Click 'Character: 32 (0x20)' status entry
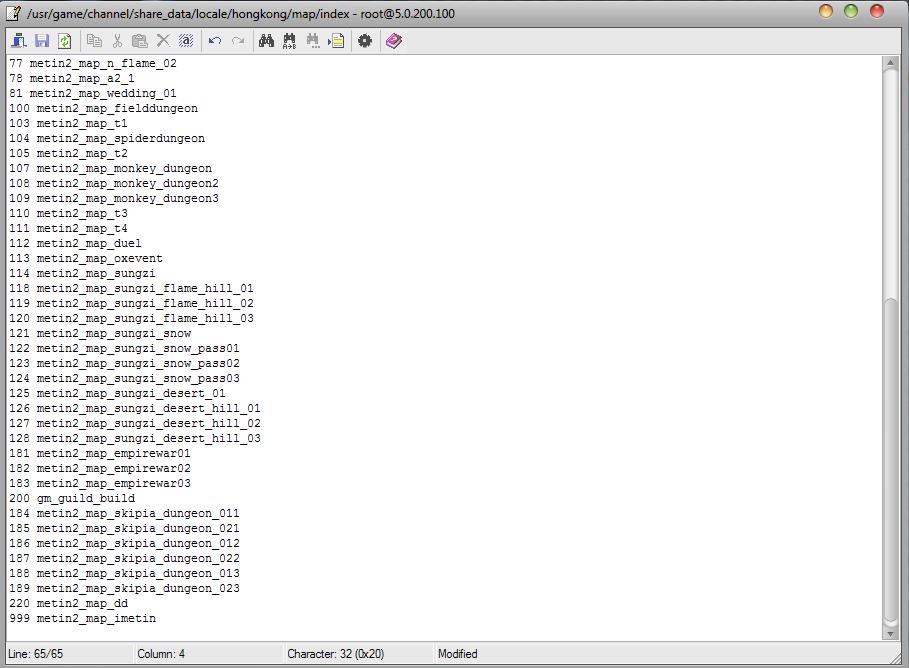 tap(336, 654)
